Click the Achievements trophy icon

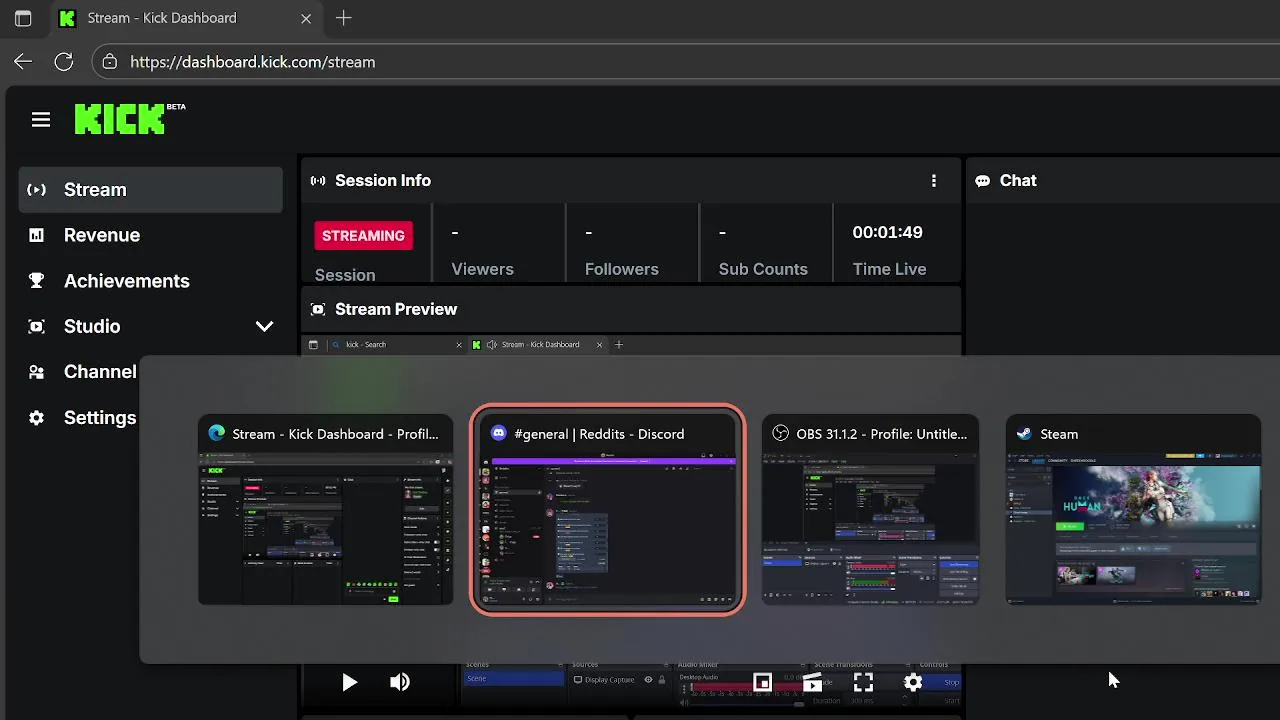click(x=37, y=281)
